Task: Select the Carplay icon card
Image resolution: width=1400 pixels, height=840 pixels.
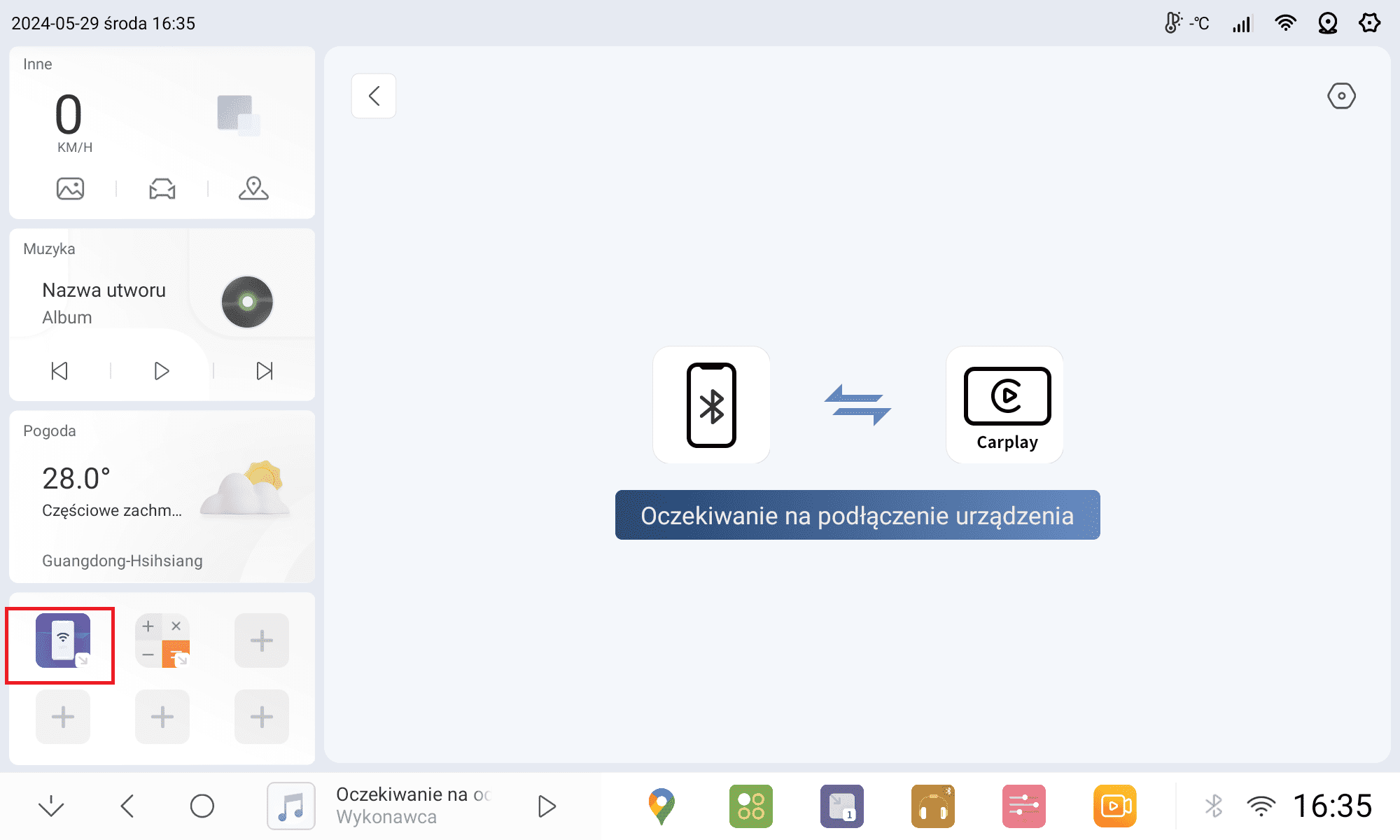Action: pyautogui.click(x=1004, y=405)
